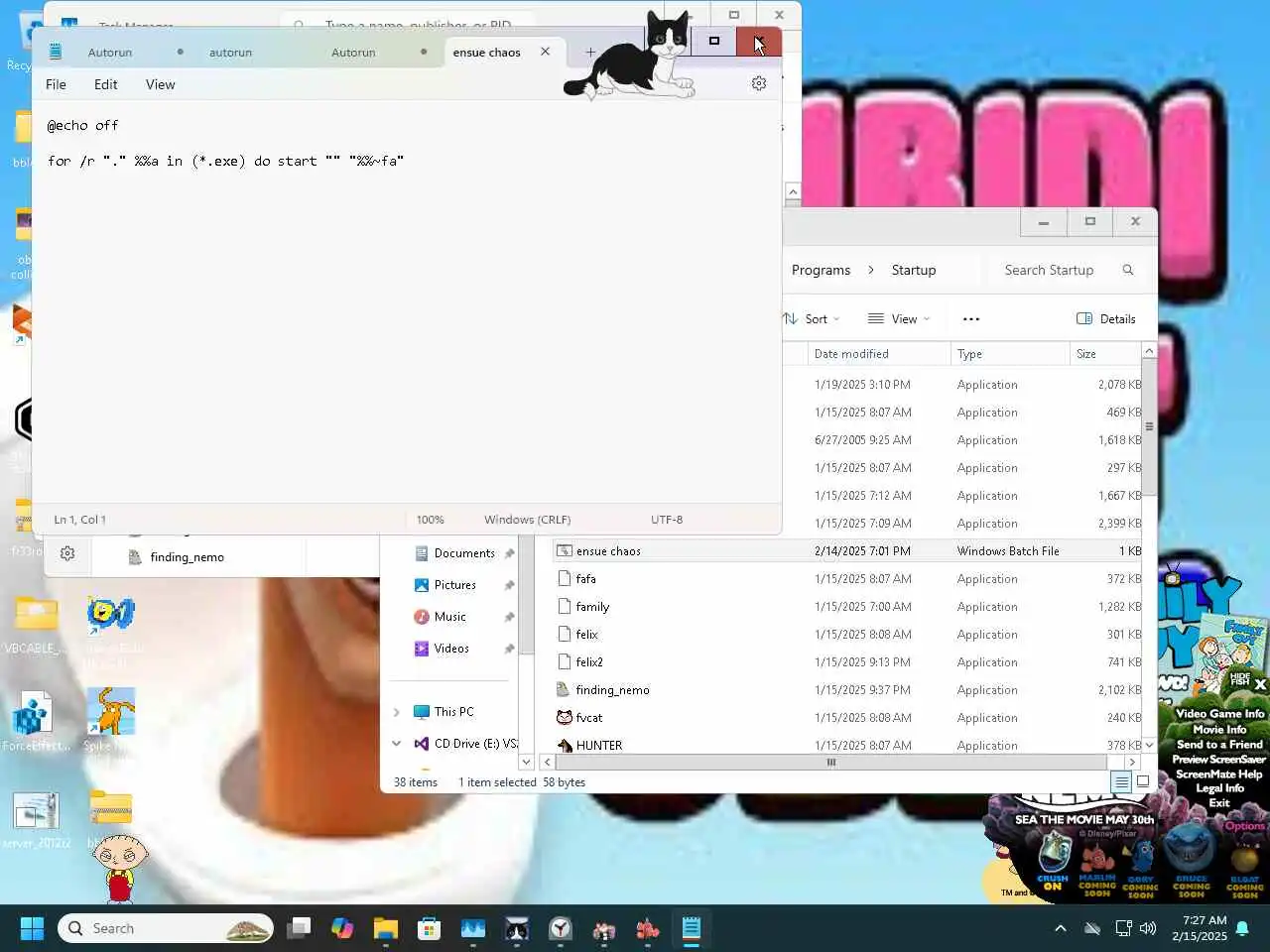Screen dimensions: 1270x952
Task: Click the Explorer search magnifier icon
Action: tap(1128, 270)
